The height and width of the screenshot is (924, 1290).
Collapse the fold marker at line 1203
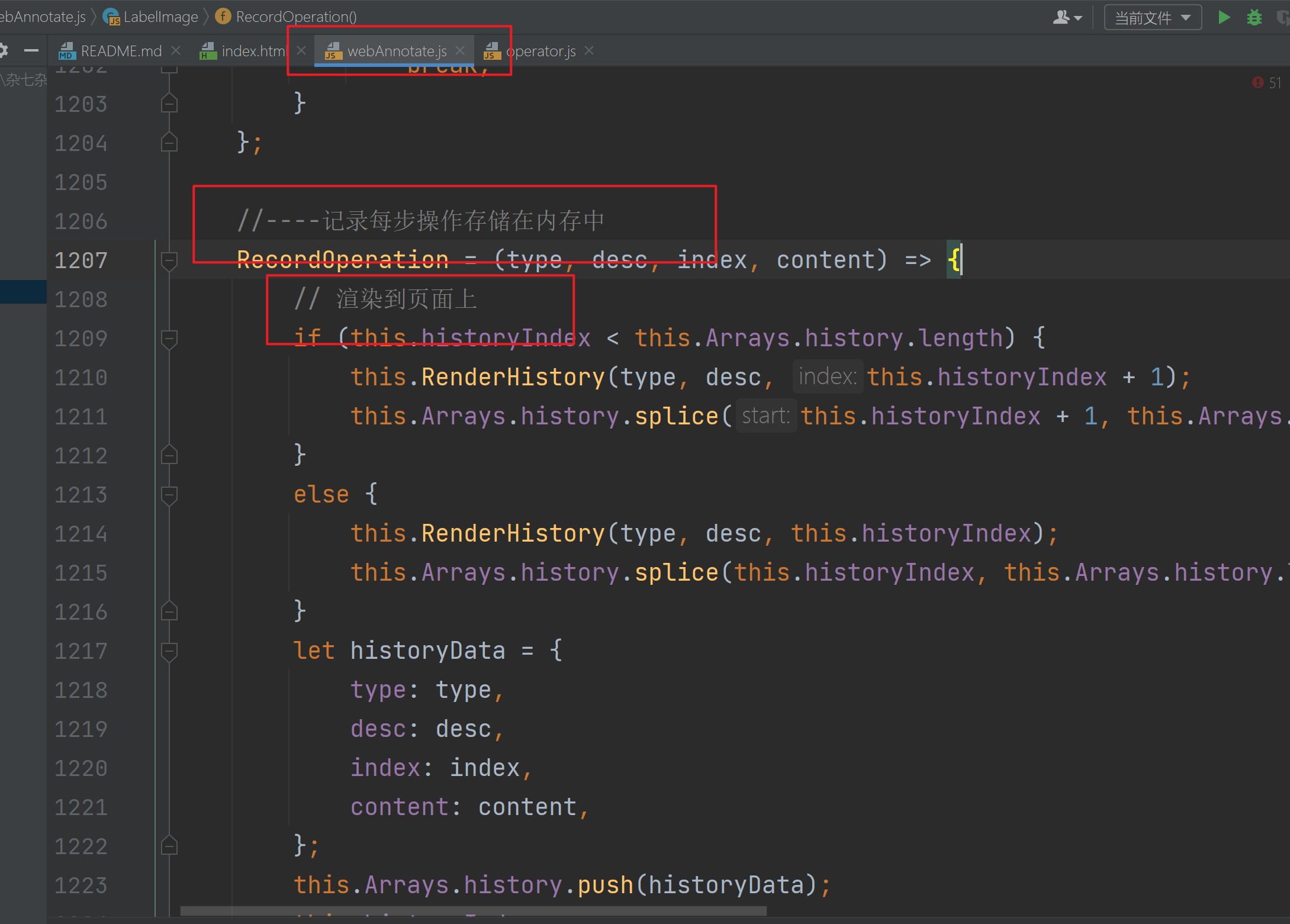click(169, 104)
